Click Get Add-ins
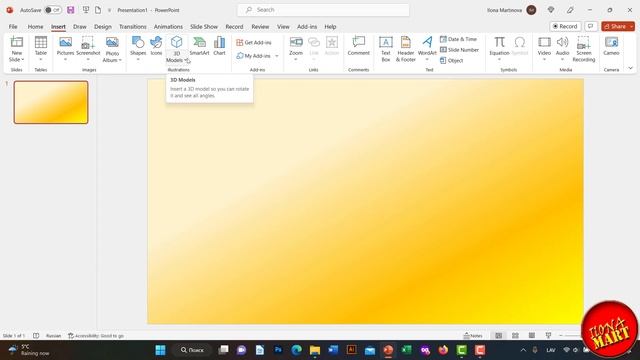The width and height of the screenshot is (640, 360). tap(254, 42)
